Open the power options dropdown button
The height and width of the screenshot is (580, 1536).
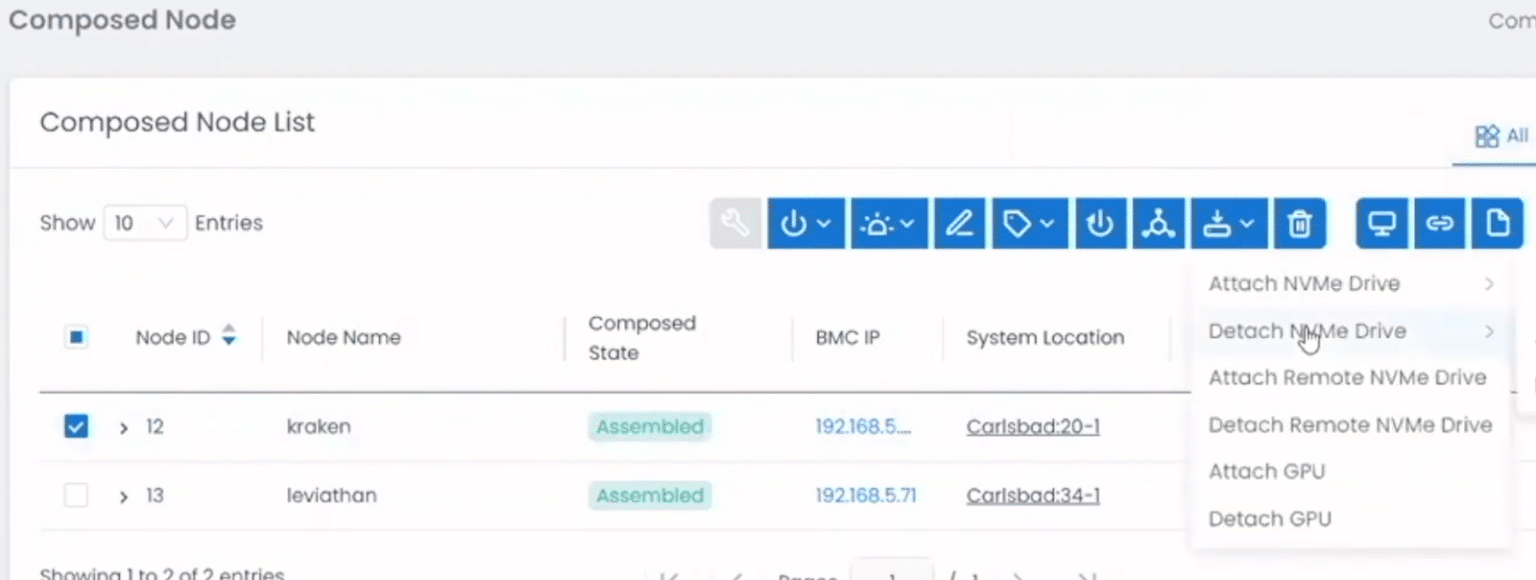click(x=805, y=223)
